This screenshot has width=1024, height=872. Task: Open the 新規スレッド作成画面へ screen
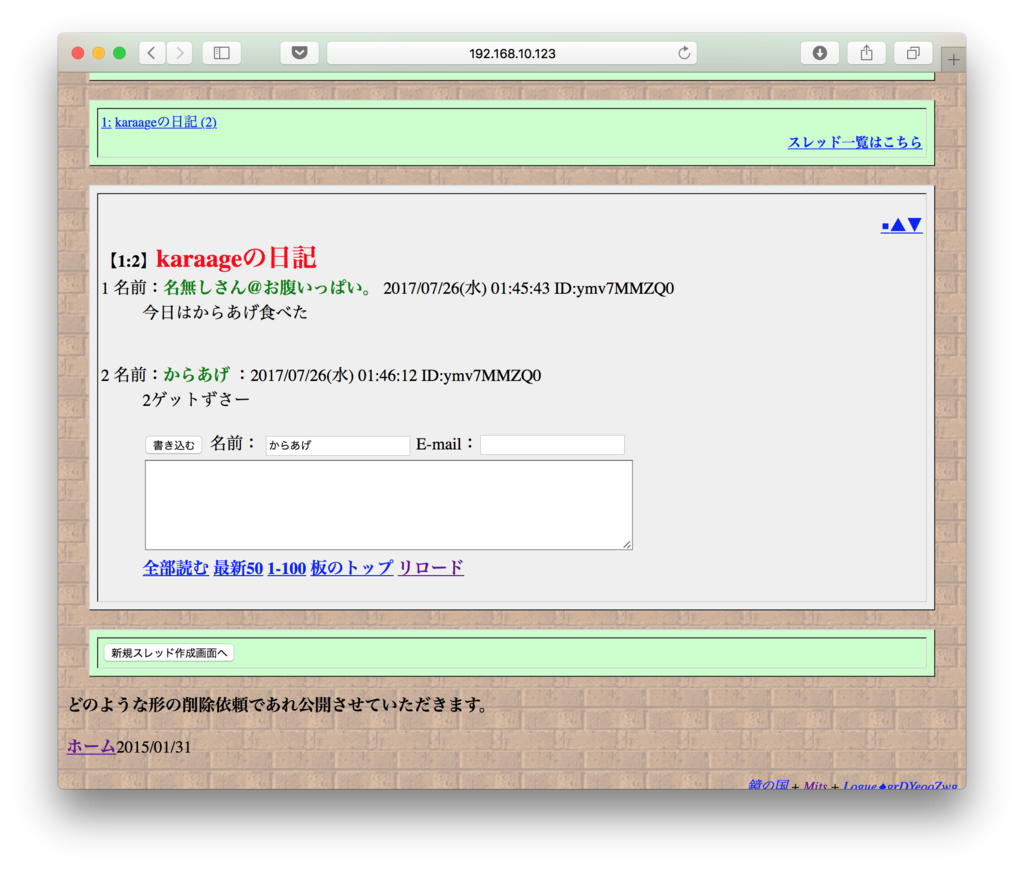click(168, 651)
